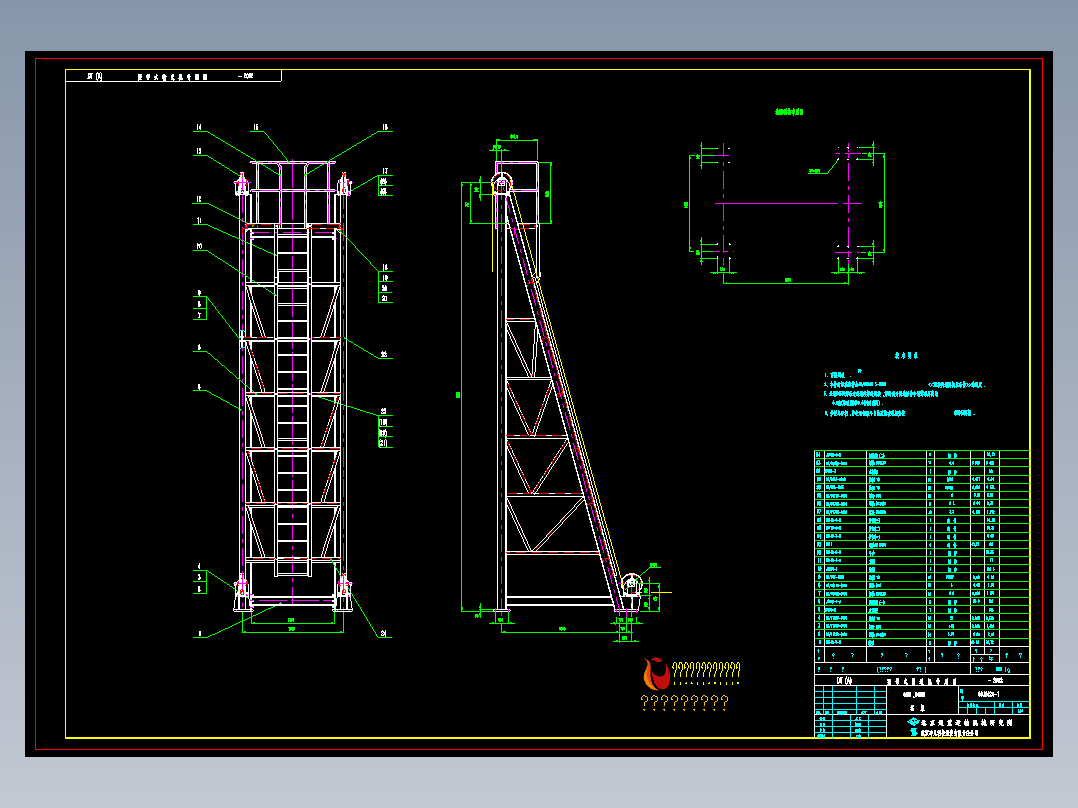Click part callout number "11"
This screenshot has width=1078, height=808.
(x=199, y=221)
